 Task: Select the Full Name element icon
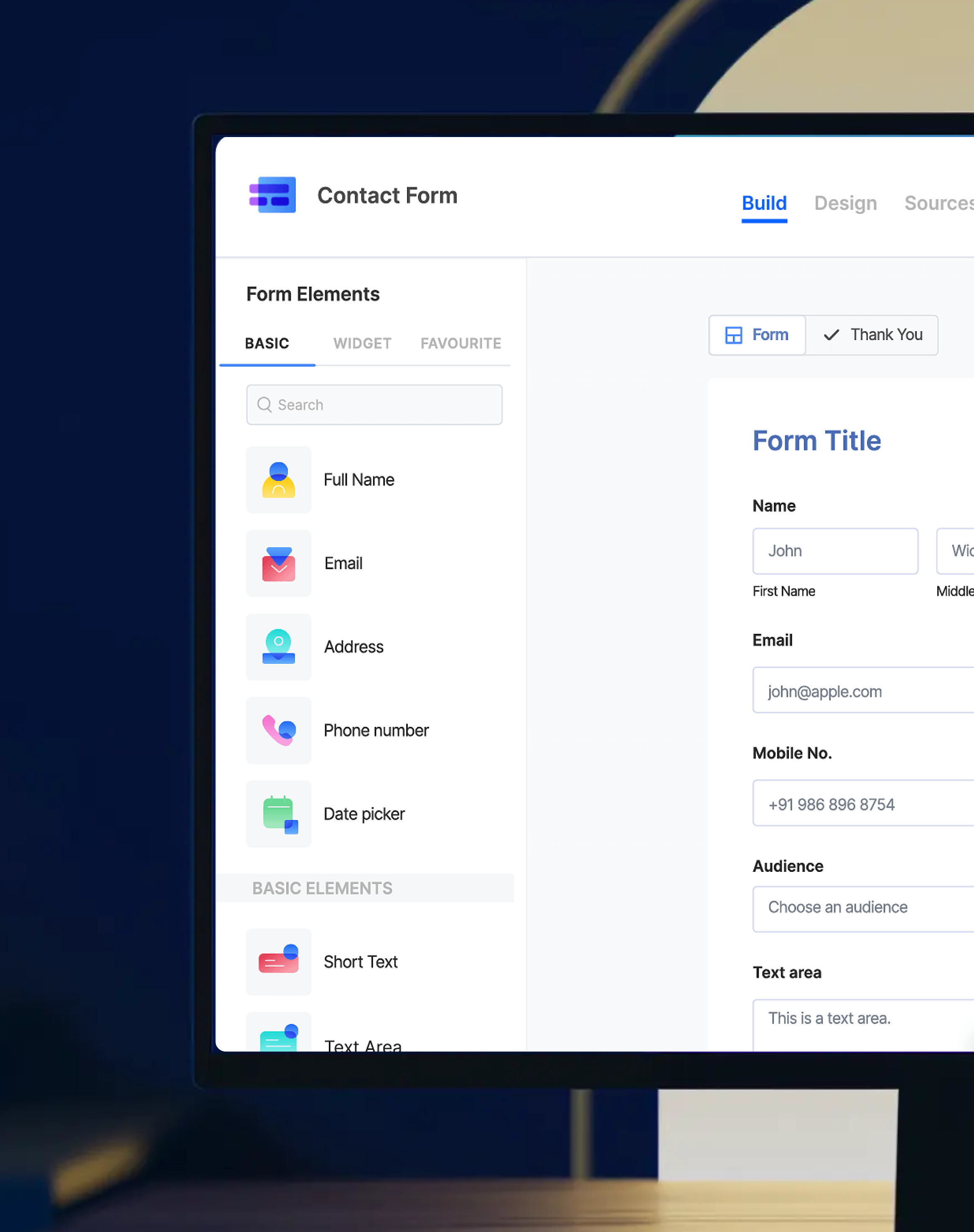coord(278,480)
